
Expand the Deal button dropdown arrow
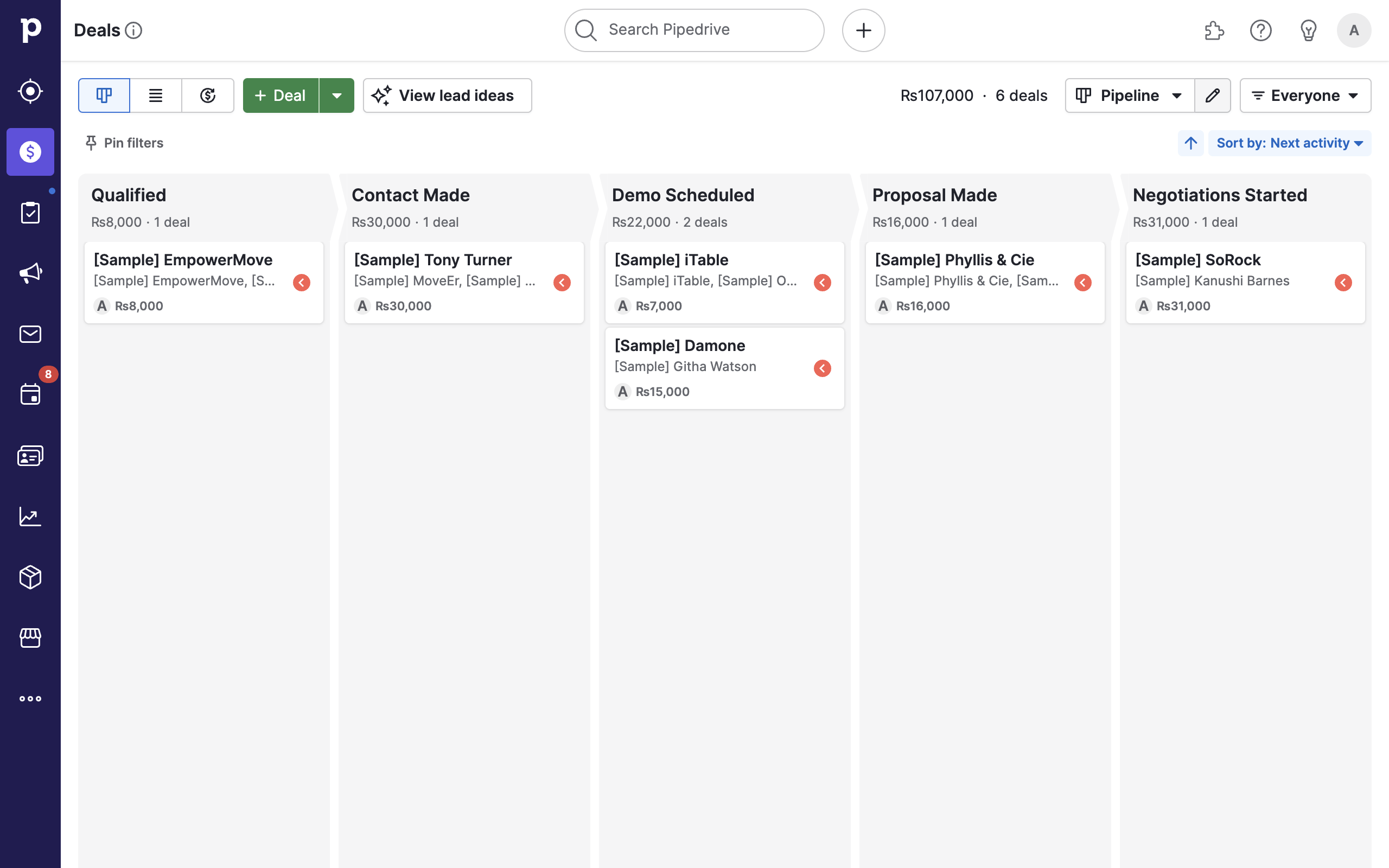pos(337,95)
